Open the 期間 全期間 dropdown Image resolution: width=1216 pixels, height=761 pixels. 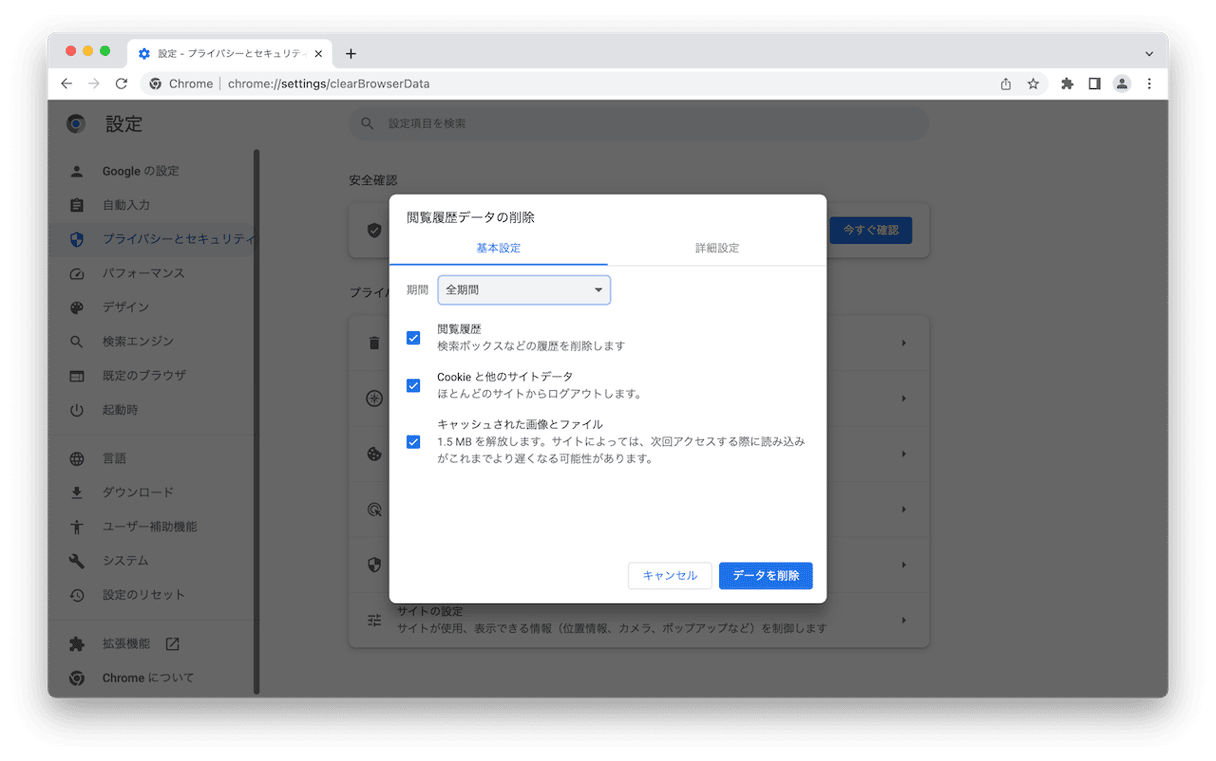[x=524, y=290]
